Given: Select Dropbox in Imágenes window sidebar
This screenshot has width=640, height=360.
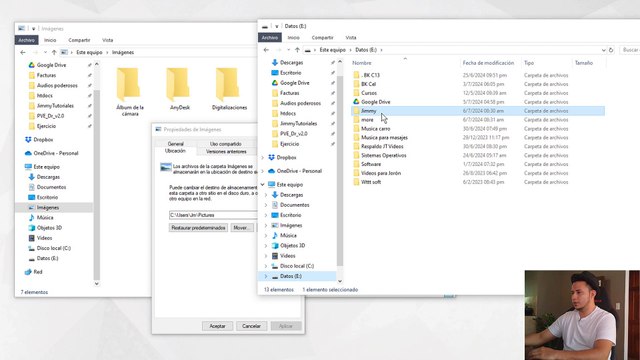Looking at the screenshot, I should tap(43, 140).
